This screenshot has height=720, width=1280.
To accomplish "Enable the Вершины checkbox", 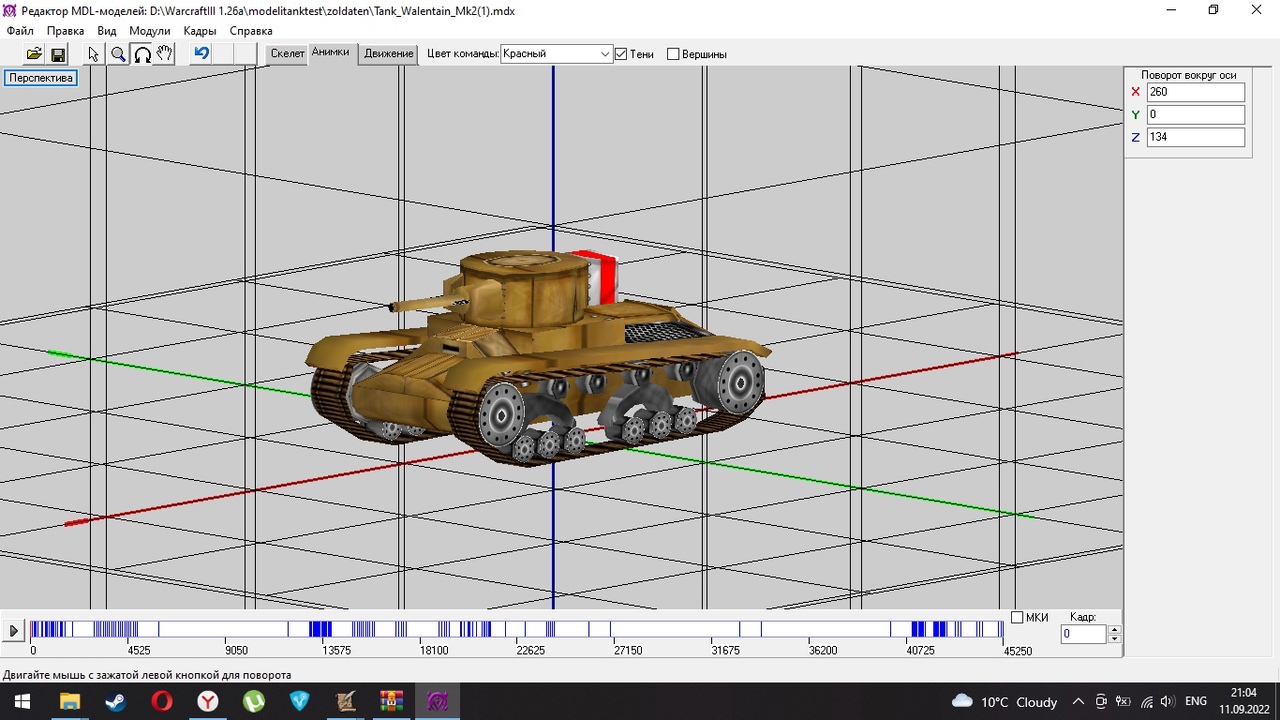I will (673, 54).
